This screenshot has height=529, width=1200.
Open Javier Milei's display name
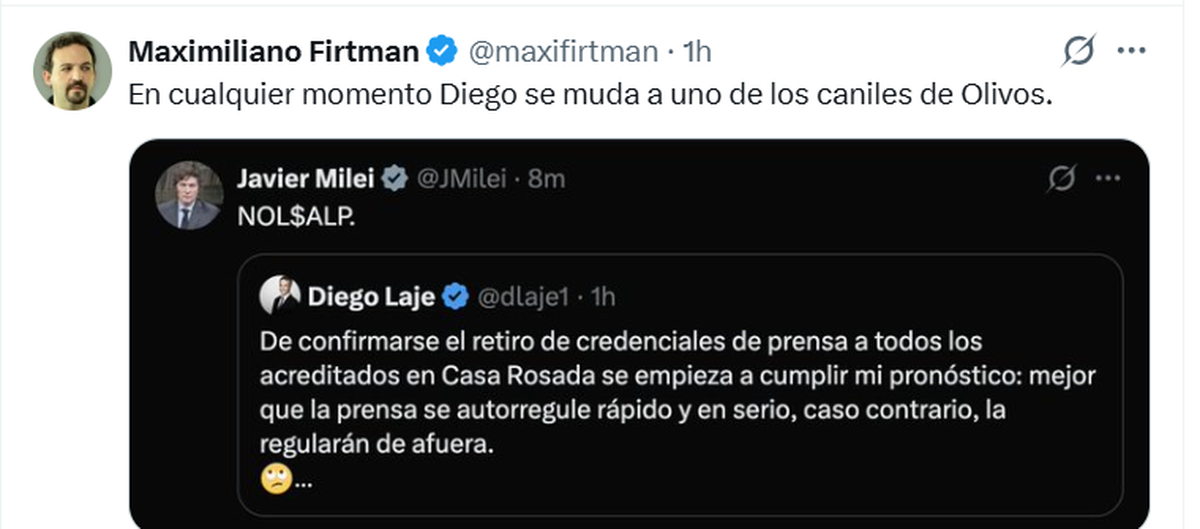[306, 179]
